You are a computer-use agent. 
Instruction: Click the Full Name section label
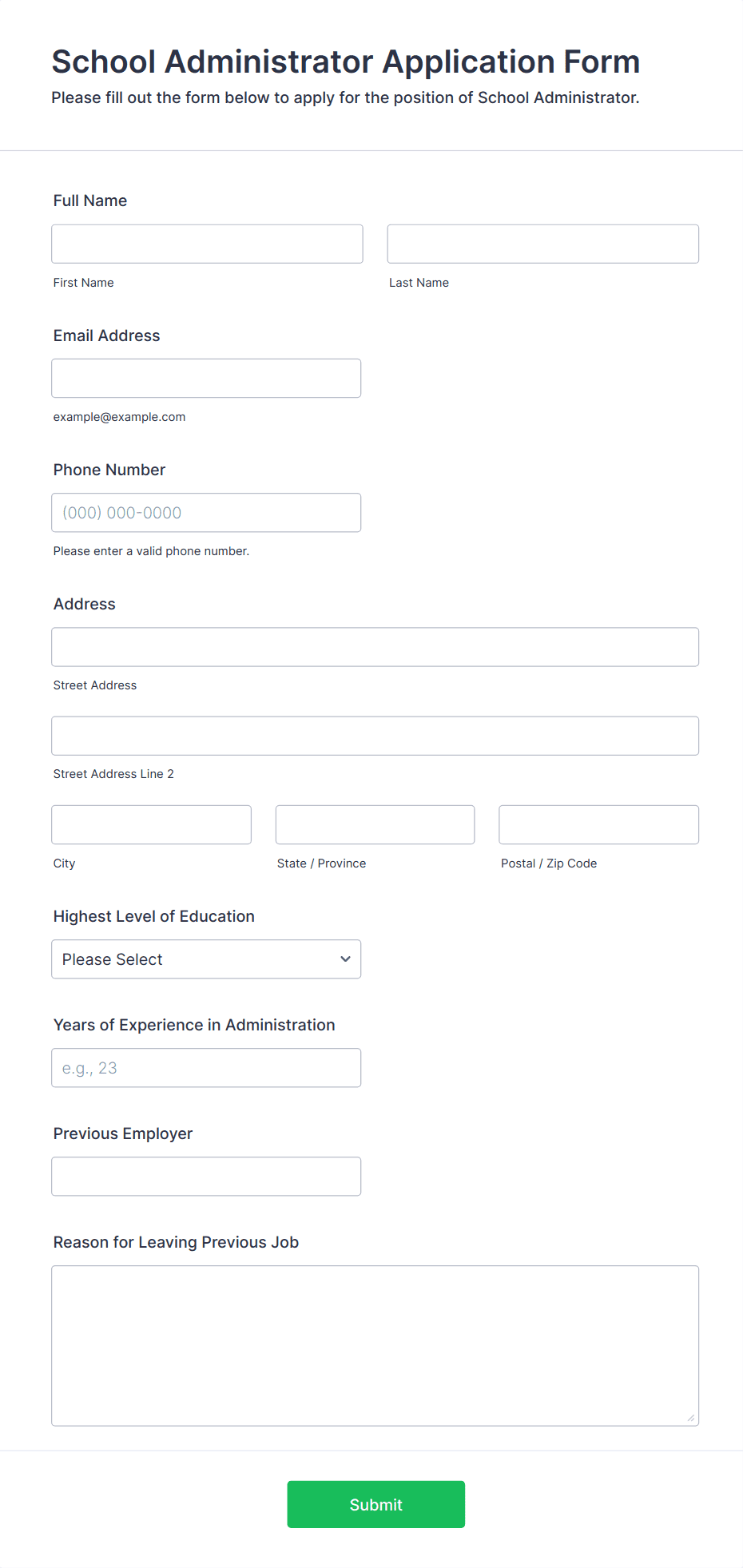(89, 200)
